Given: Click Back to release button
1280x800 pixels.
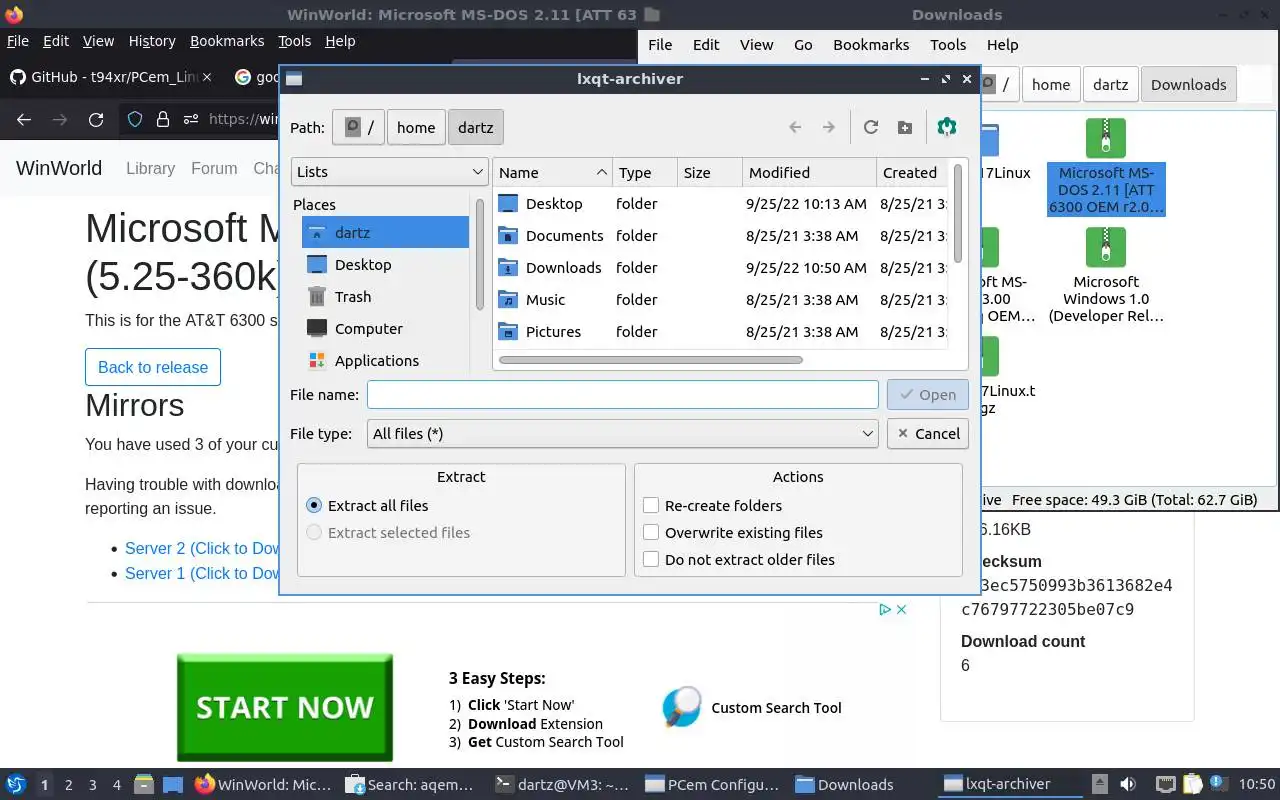Looking at the screenshot, I should pos(153,367).
